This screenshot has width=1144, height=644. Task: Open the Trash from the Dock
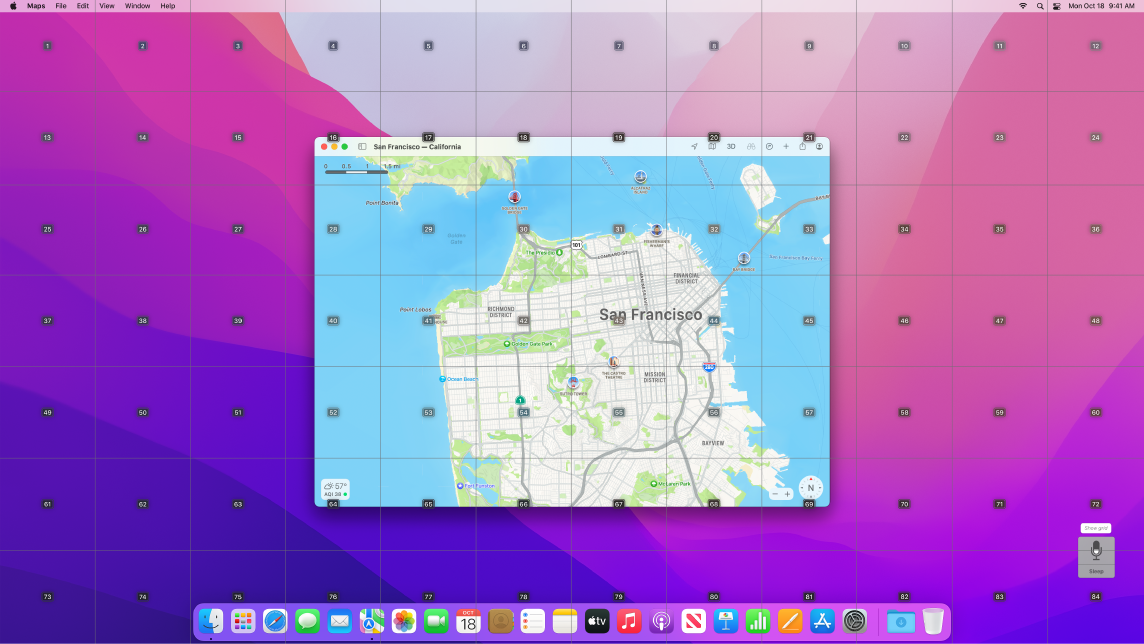pos(932,620)
